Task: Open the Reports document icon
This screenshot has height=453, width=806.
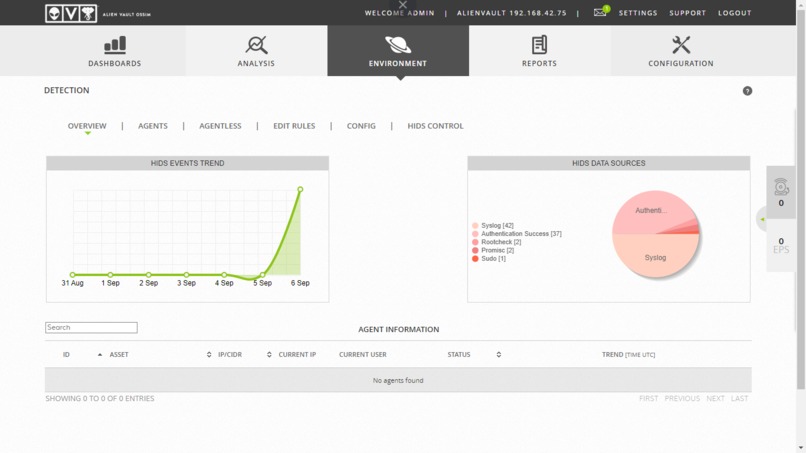Action: click(x=539, y=45)
